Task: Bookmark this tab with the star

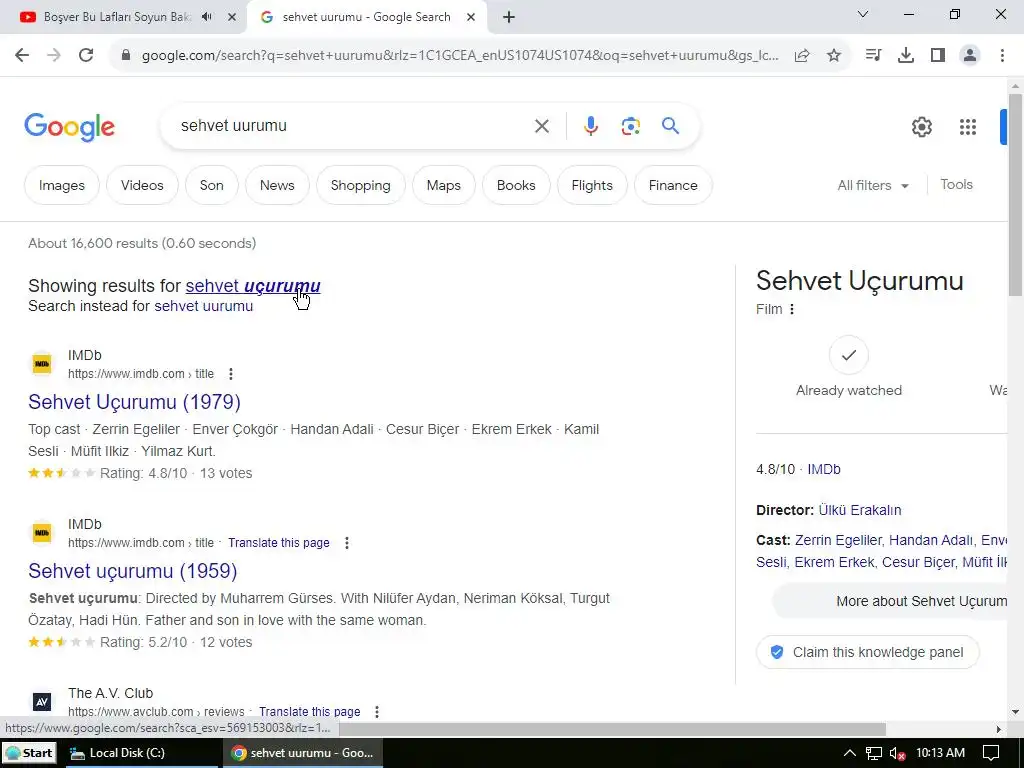Action: pyautogui.click(x=834, y=56)
